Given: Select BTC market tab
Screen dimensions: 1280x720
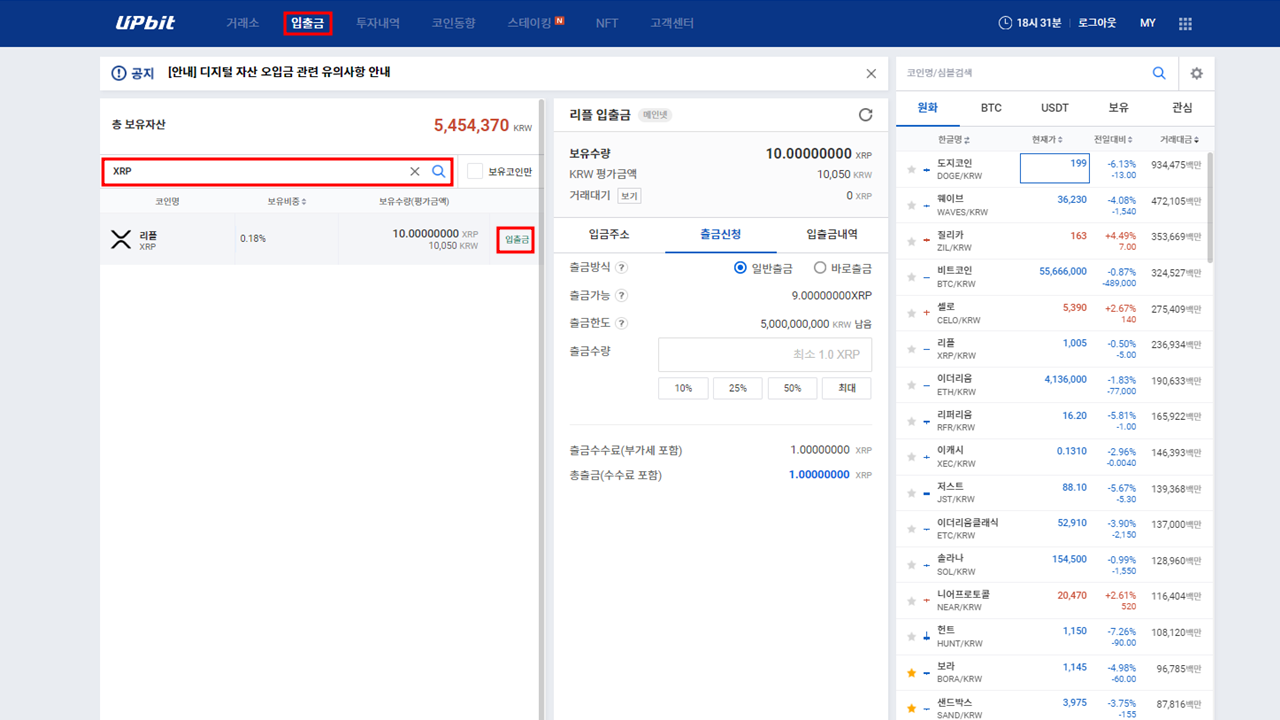Looking at the screenshot, I should point(991,108).
